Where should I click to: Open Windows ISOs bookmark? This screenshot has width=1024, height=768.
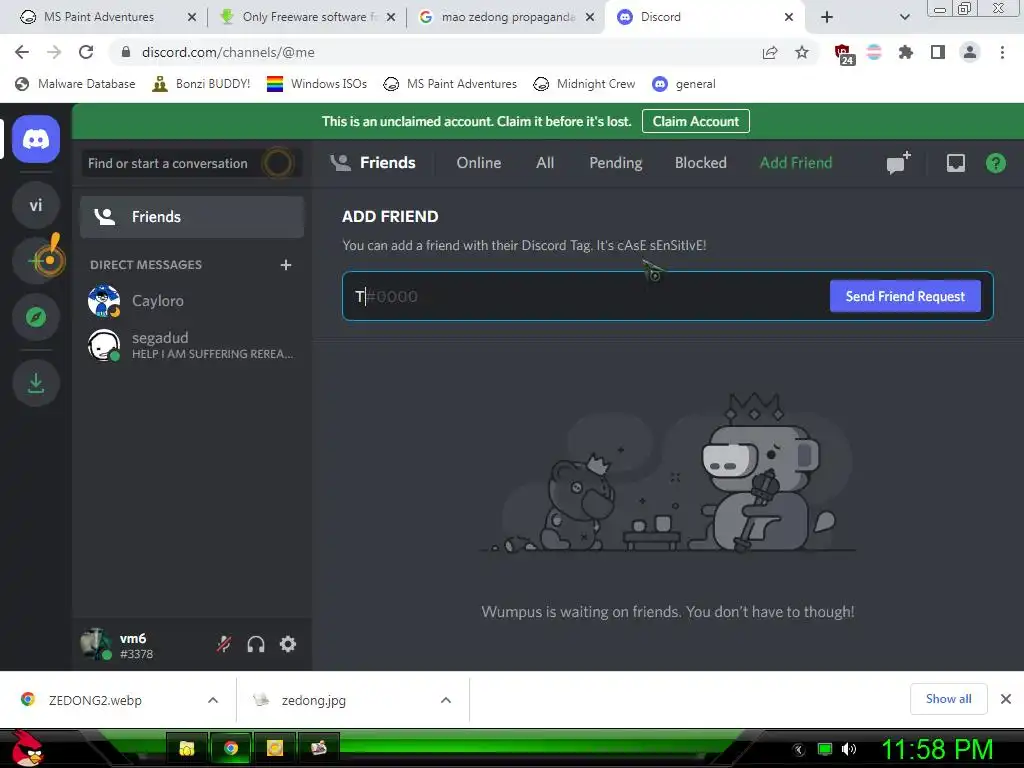tap(317, 84)
